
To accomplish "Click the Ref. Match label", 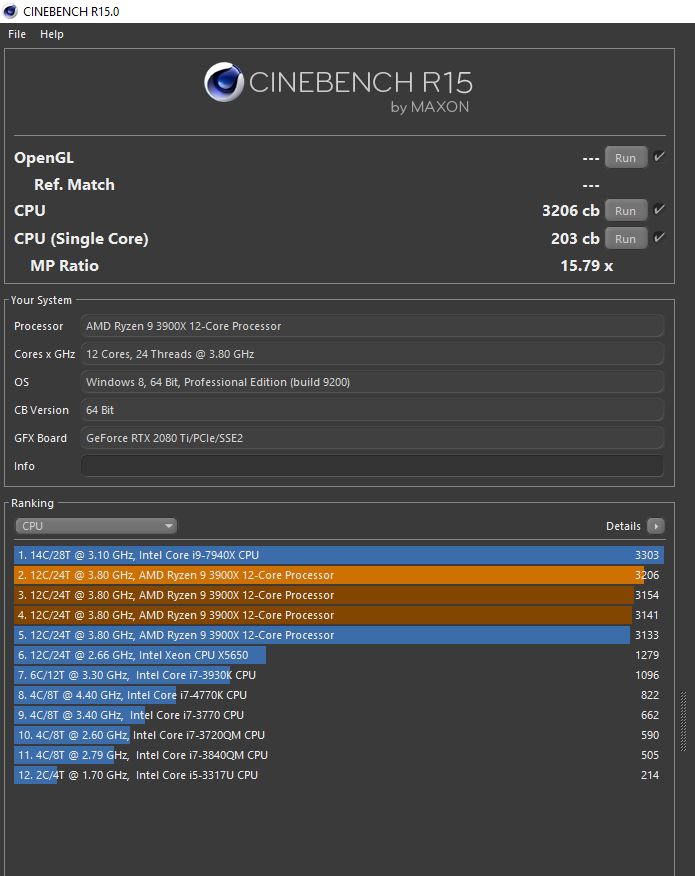I will tap(74, 185).
